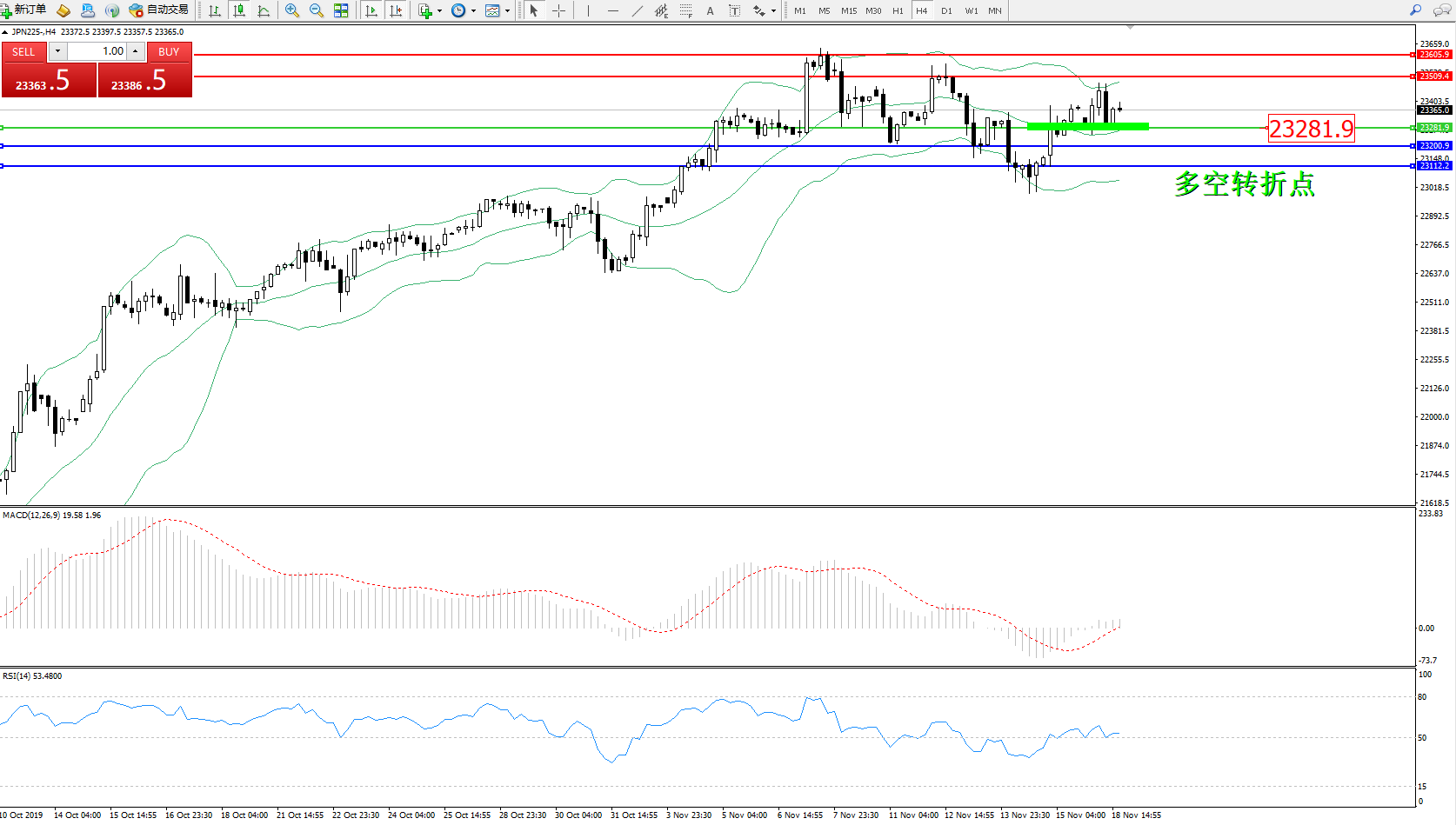1456x825 pixels.
Task: Select the Fibonacci retracement tool
Action: point(686,10)
